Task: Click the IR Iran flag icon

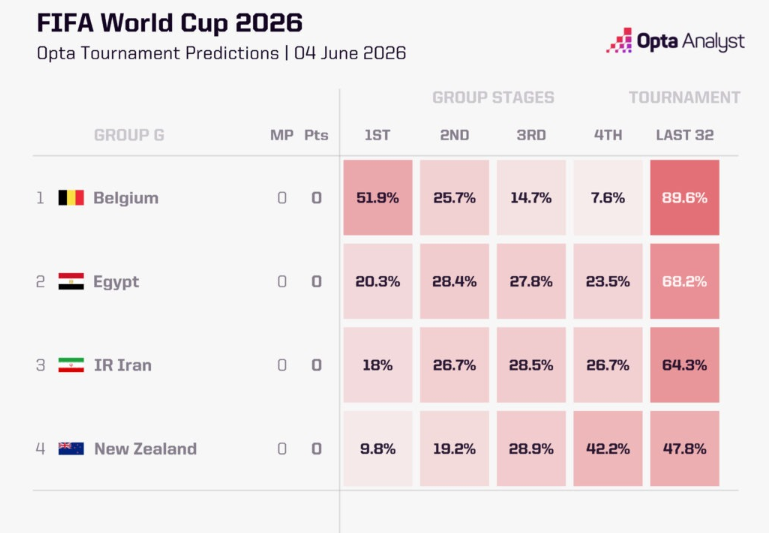Action: 71,365
